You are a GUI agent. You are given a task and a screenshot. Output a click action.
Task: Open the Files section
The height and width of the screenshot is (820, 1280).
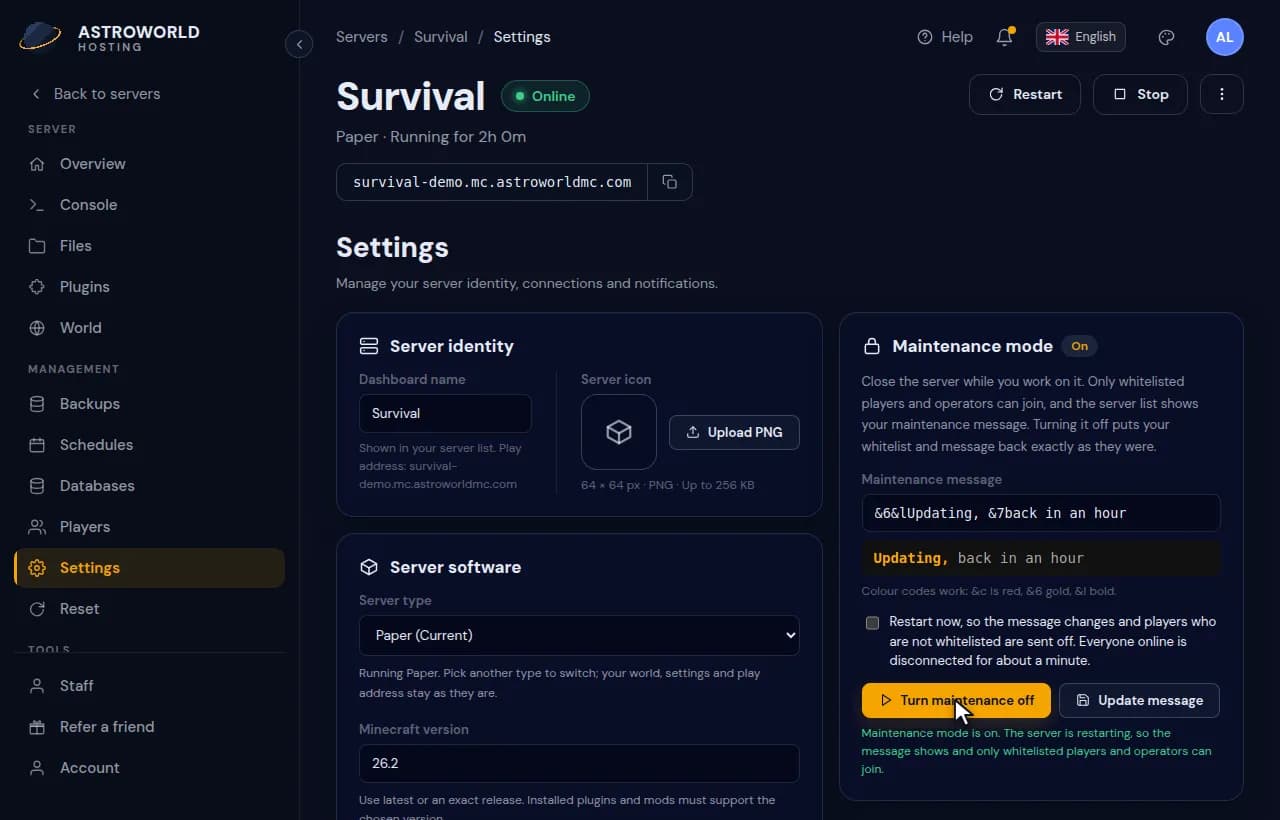[x=150, y=246]
